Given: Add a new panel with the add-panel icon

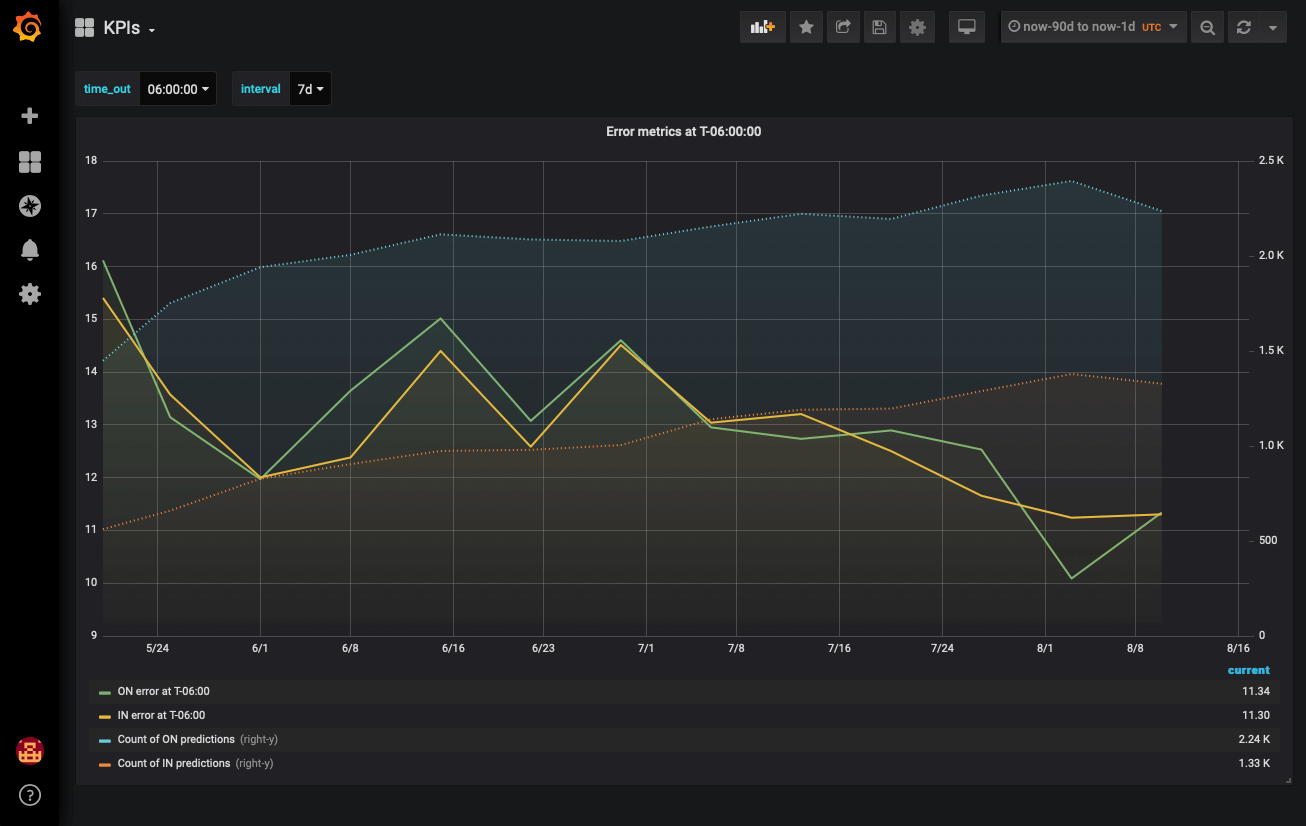Looking at the screenshot, I should click(762, 26).
